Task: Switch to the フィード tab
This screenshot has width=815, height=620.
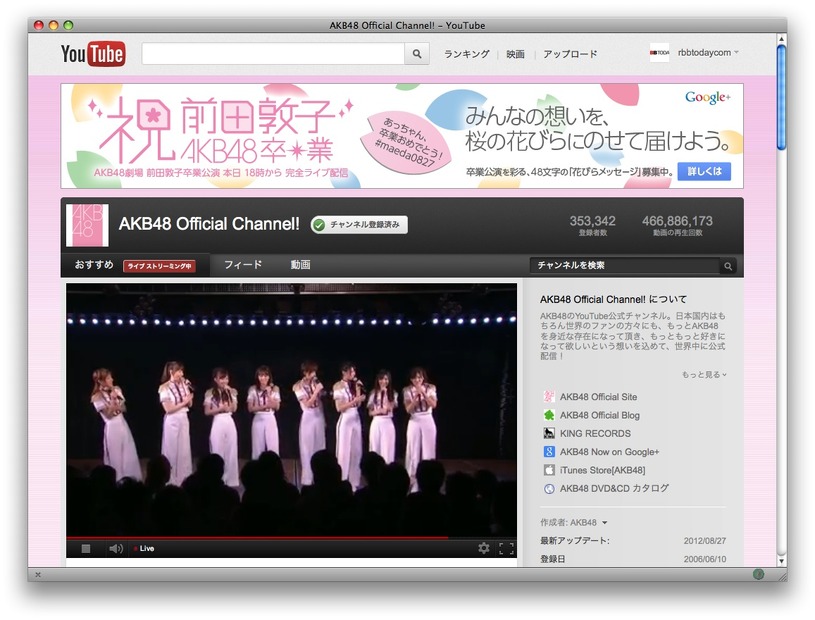Action: click(x=243, y=265)
